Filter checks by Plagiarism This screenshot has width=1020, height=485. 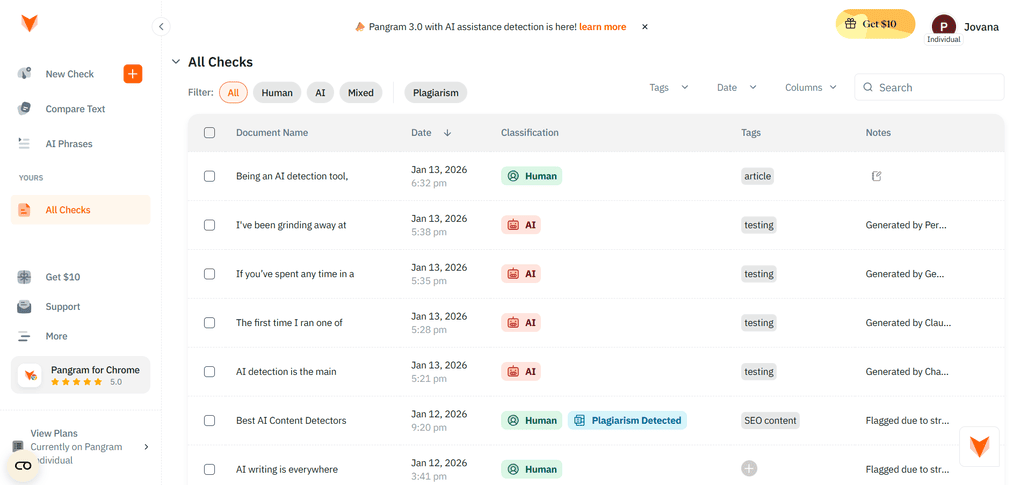click(x=435, y=93)
